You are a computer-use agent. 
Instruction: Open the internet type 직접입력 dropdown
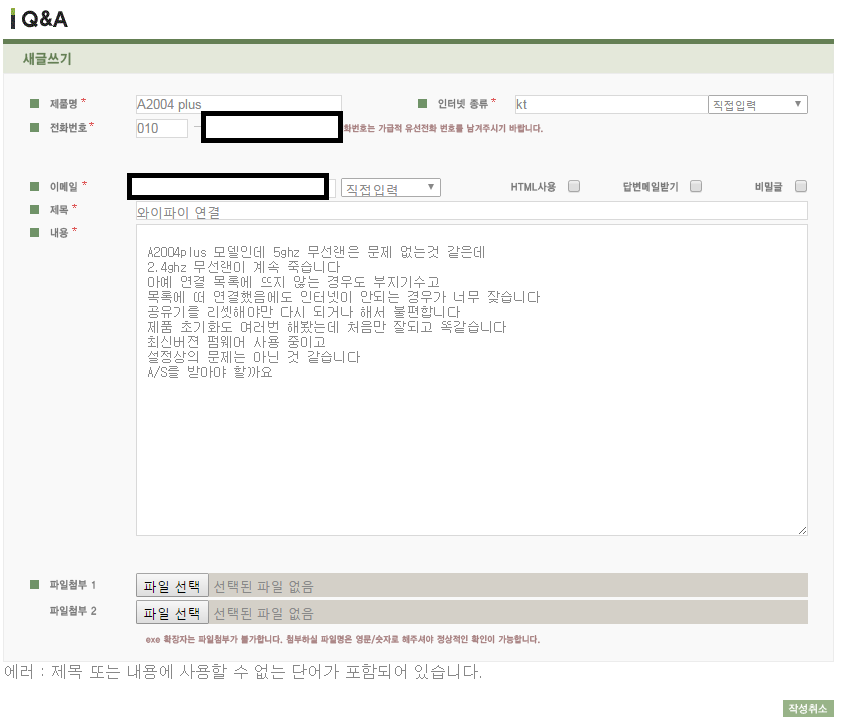click(x=757, y=105)
